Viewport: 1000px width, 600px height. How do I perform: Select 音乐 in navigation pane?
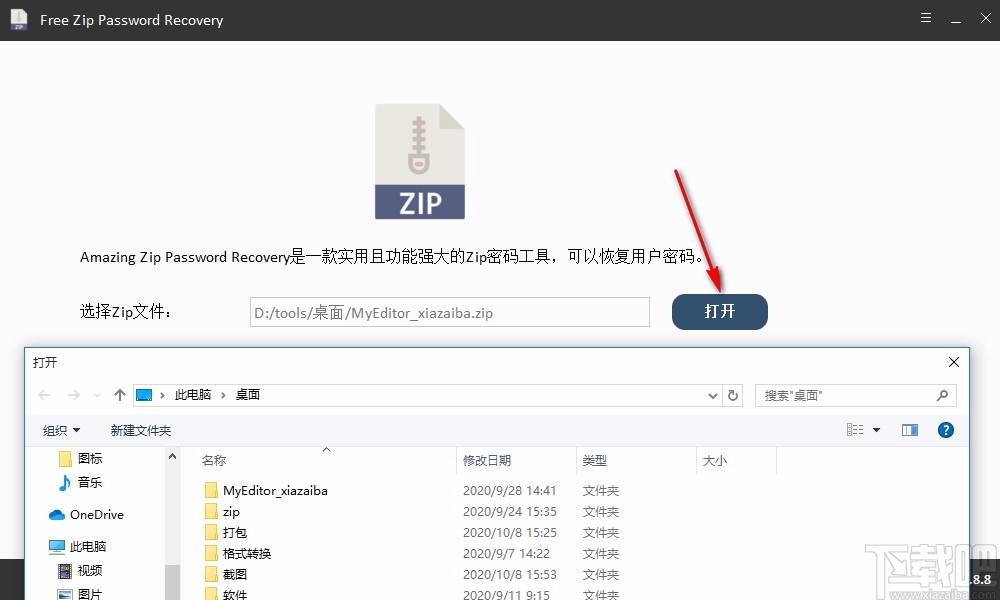[89, 483]
